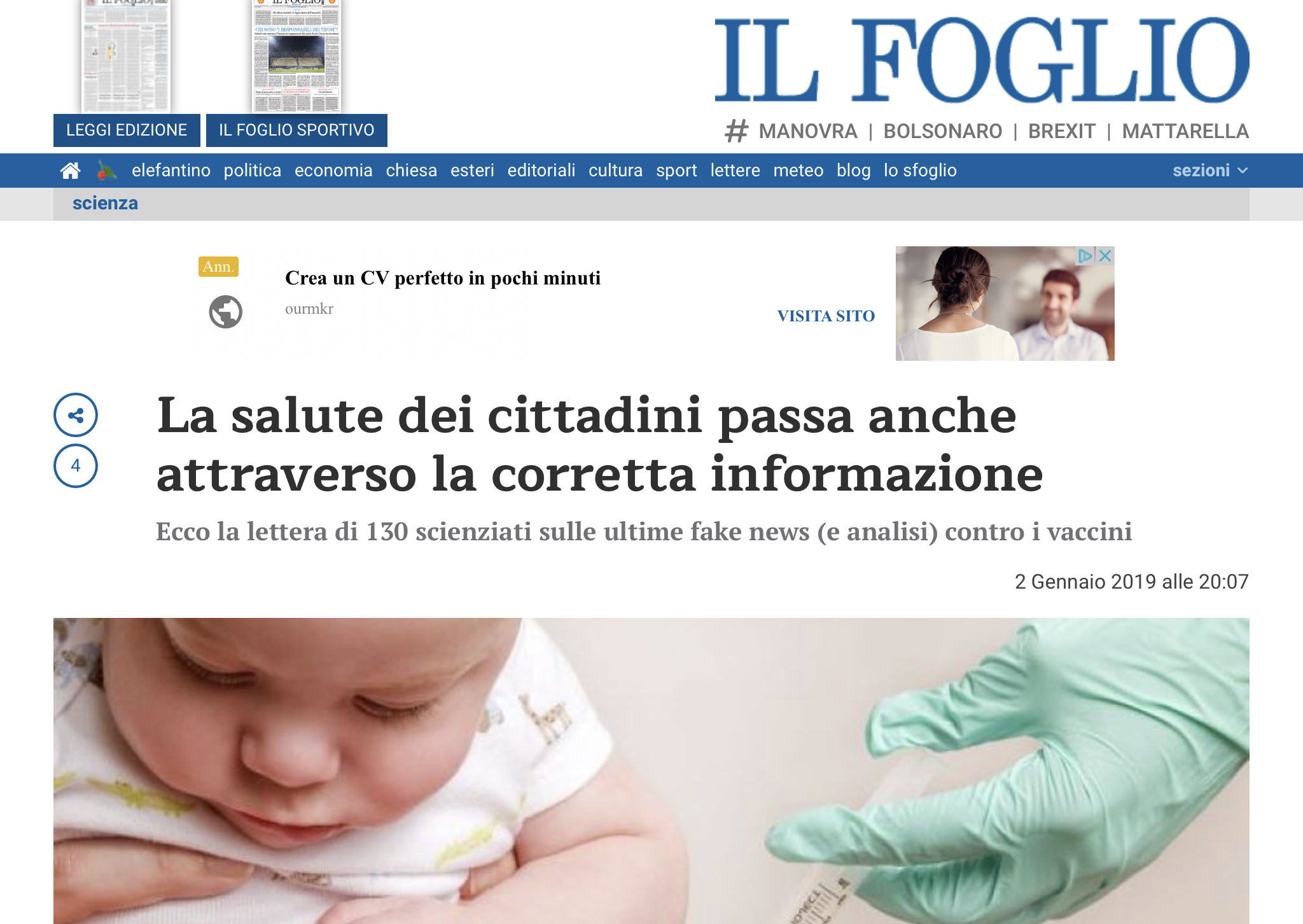The height and width of the screenshot is (924, 1303).
Task: Visit the advertiser via VISITA SITO
Action: [826, 316]
